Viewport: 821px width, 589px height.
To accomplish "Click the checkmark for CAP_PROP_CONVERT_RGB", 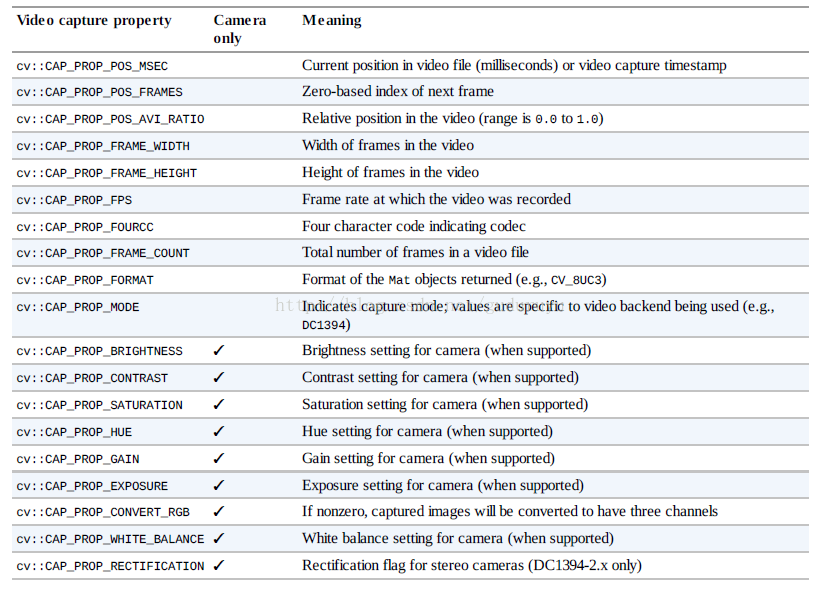I will pyautogui.click(x=219, y=512).
